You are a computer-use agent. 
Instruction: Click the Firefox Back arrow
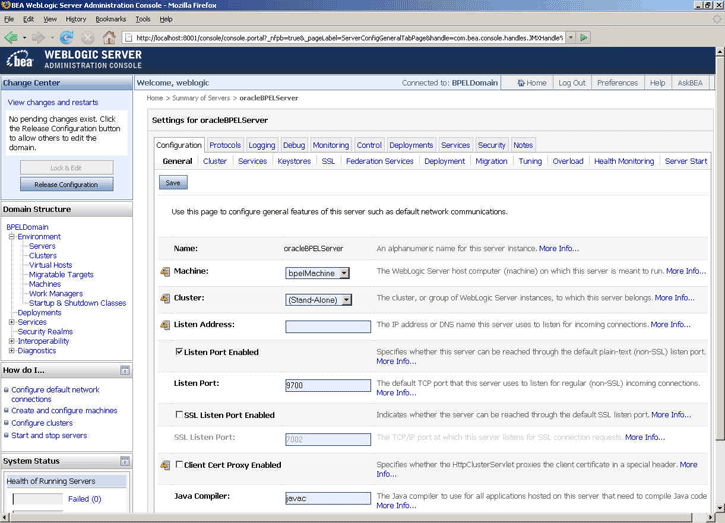point(11,37)
